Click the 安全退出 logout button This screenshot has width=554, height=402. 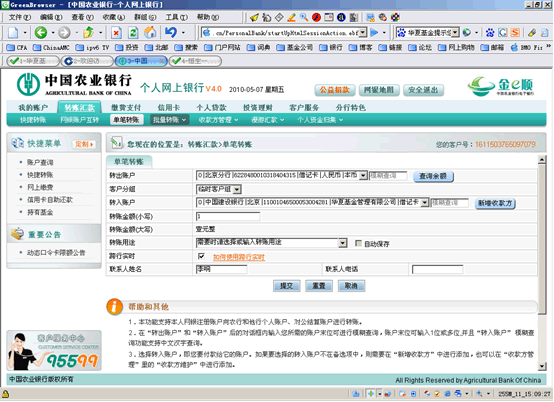tap(423, 90)
